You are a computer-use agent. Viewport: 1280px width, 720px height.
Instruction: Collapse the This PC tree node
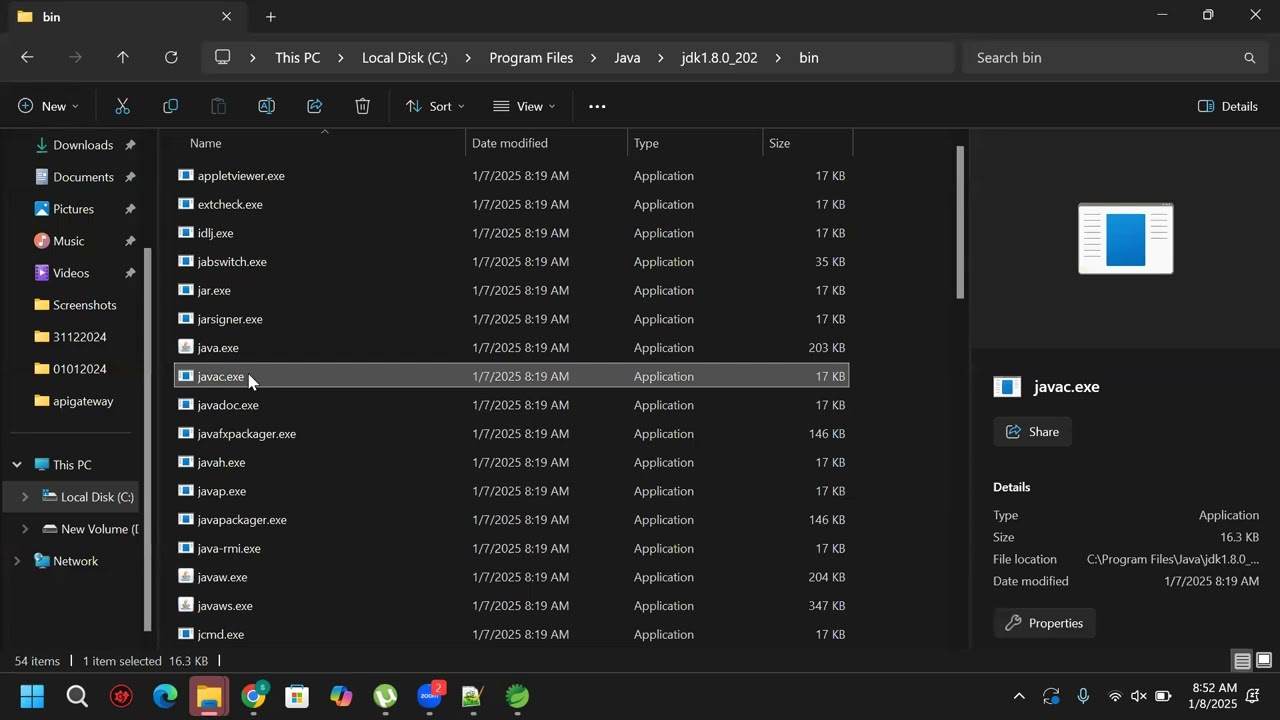point(17,465)
